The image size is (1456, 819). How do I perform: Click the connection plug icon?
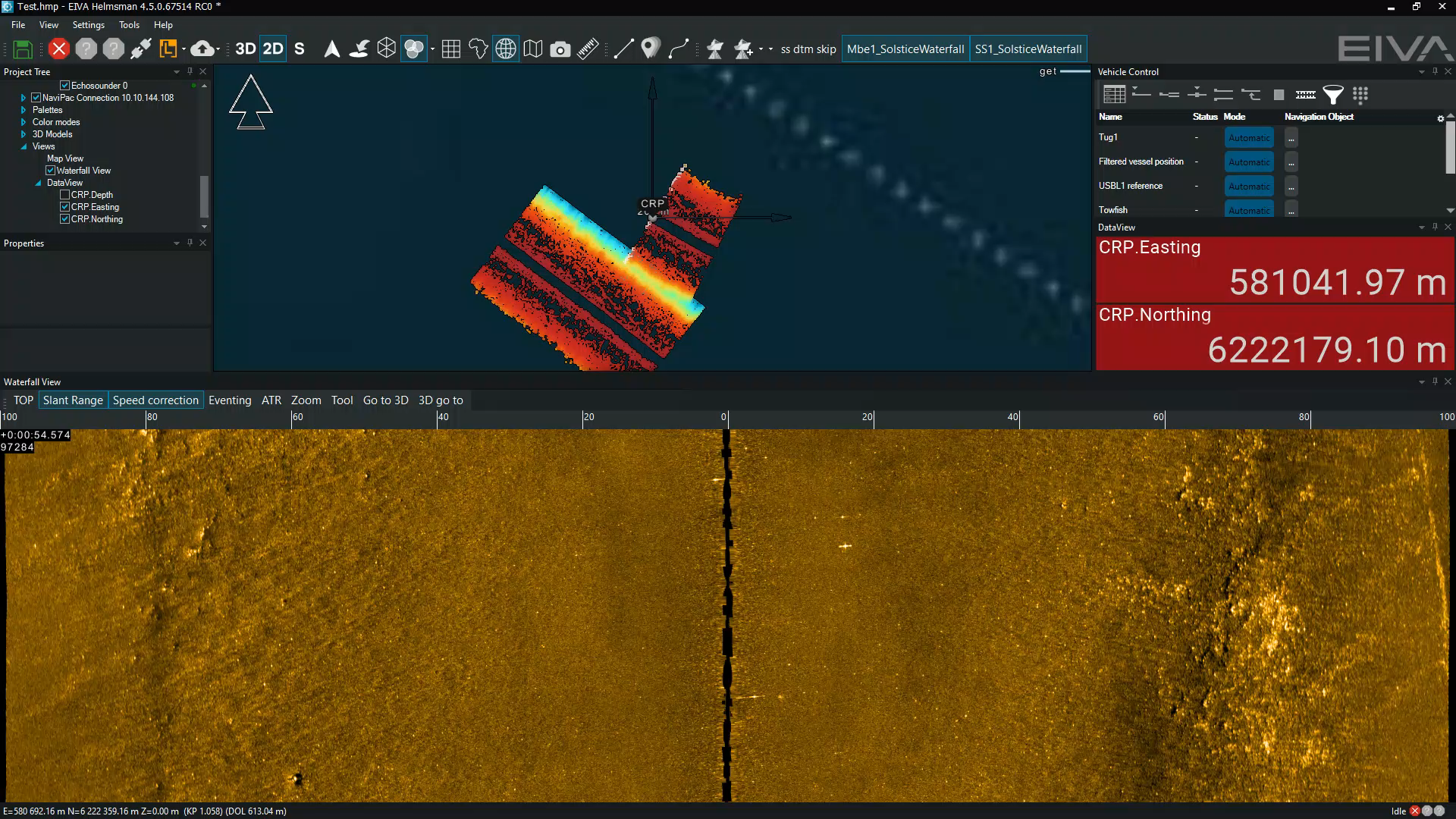140,49
